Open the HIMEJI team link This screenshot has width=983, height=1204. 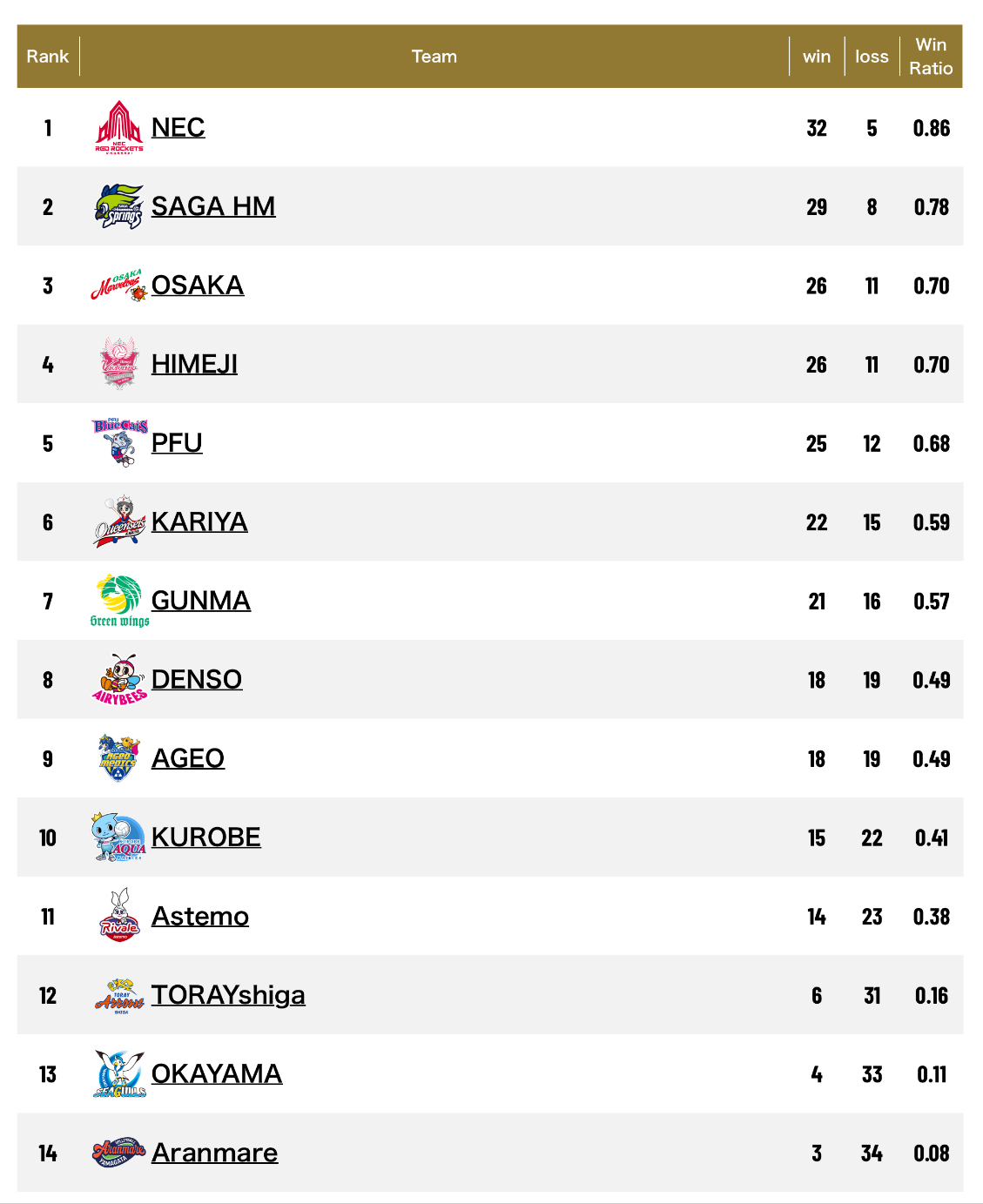click(x=194, y=364)
